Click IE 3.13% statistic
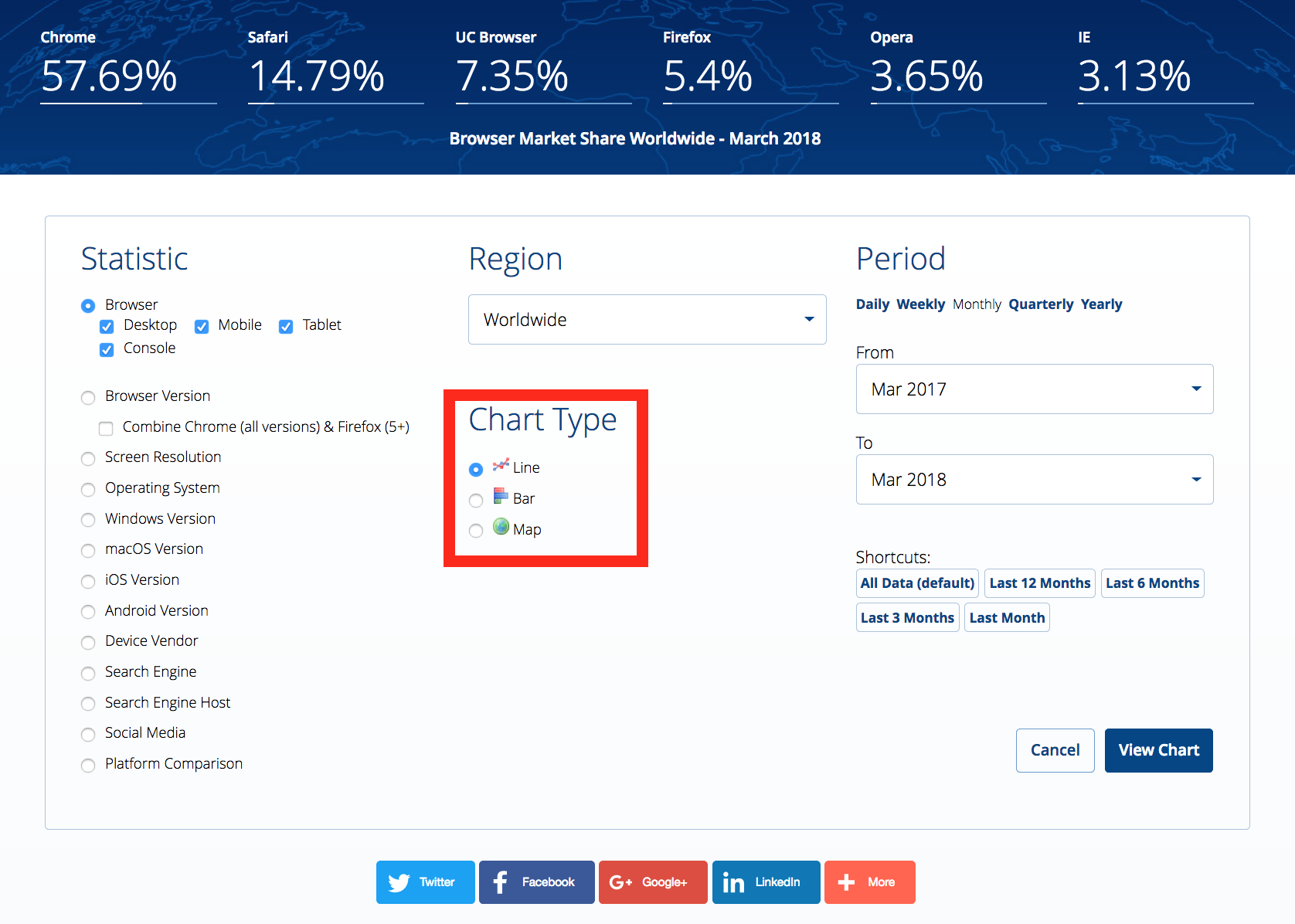This screenshot has width=1295, height=924. [1166, 66]
